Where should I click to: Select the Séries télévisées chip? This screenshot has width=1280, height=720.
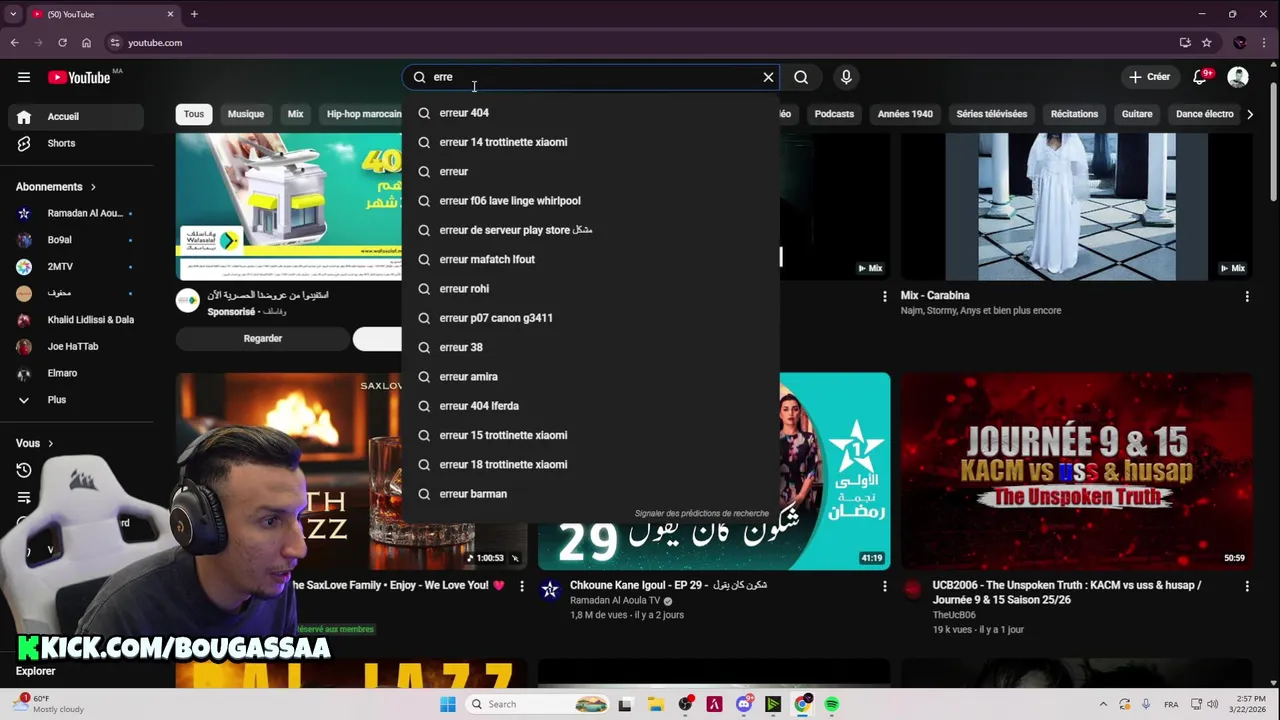991,114
